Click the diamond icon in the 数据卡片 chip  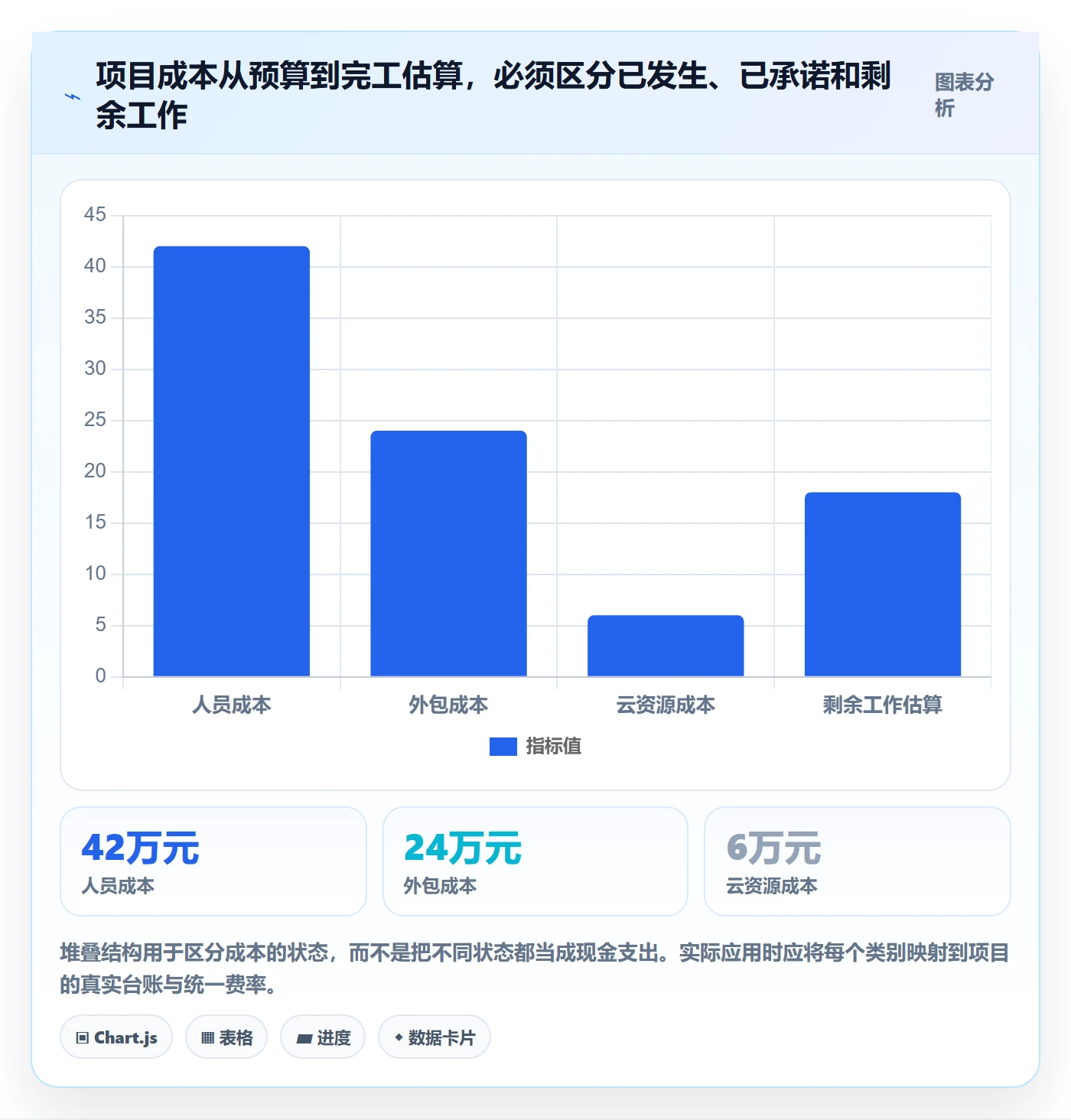point(399,1037)
